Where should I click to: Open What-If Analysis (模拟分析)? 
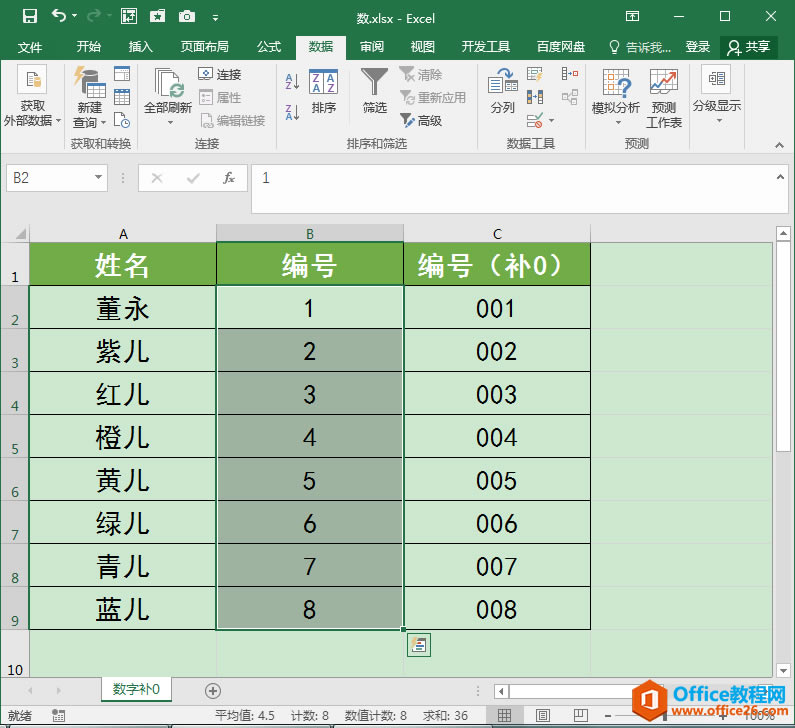[616, 97]
